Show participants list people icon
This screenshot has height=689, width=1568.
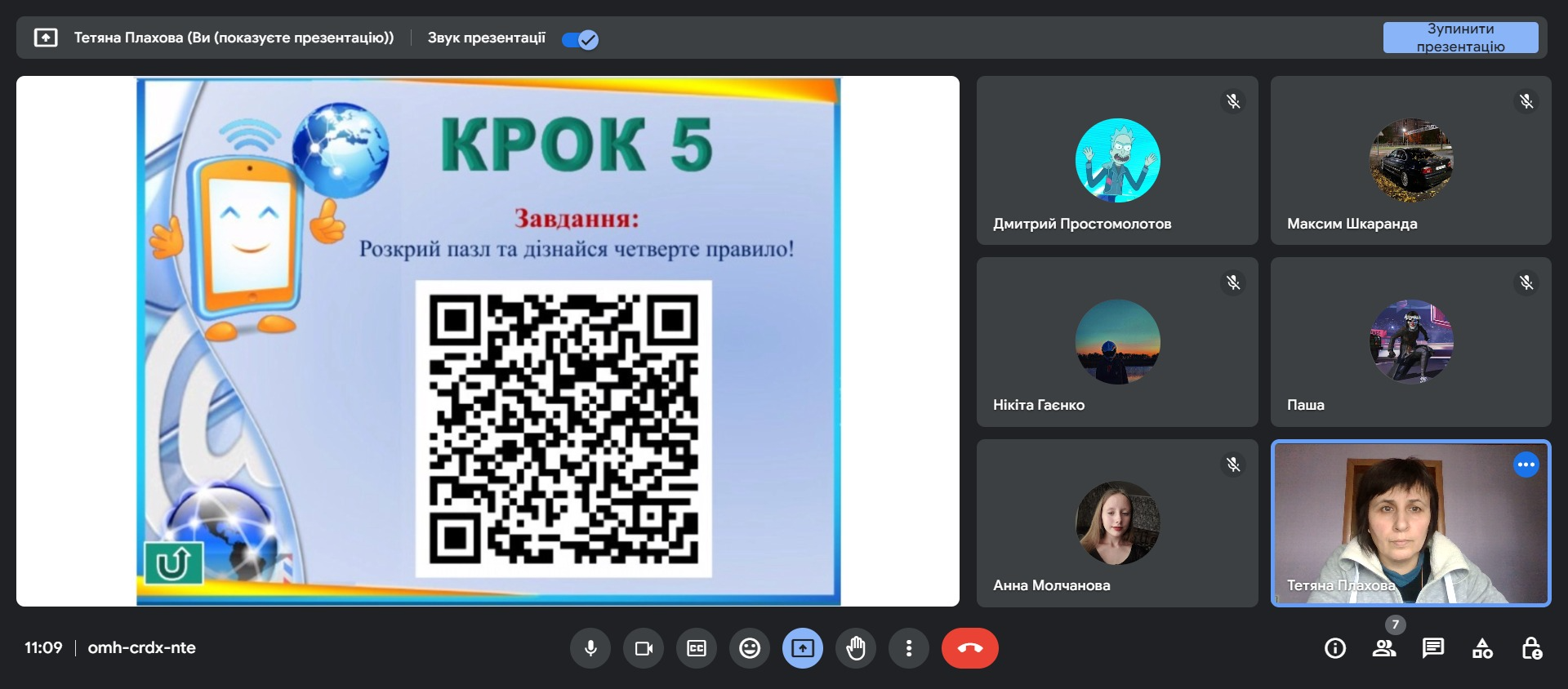click(x=1384, y=648)
